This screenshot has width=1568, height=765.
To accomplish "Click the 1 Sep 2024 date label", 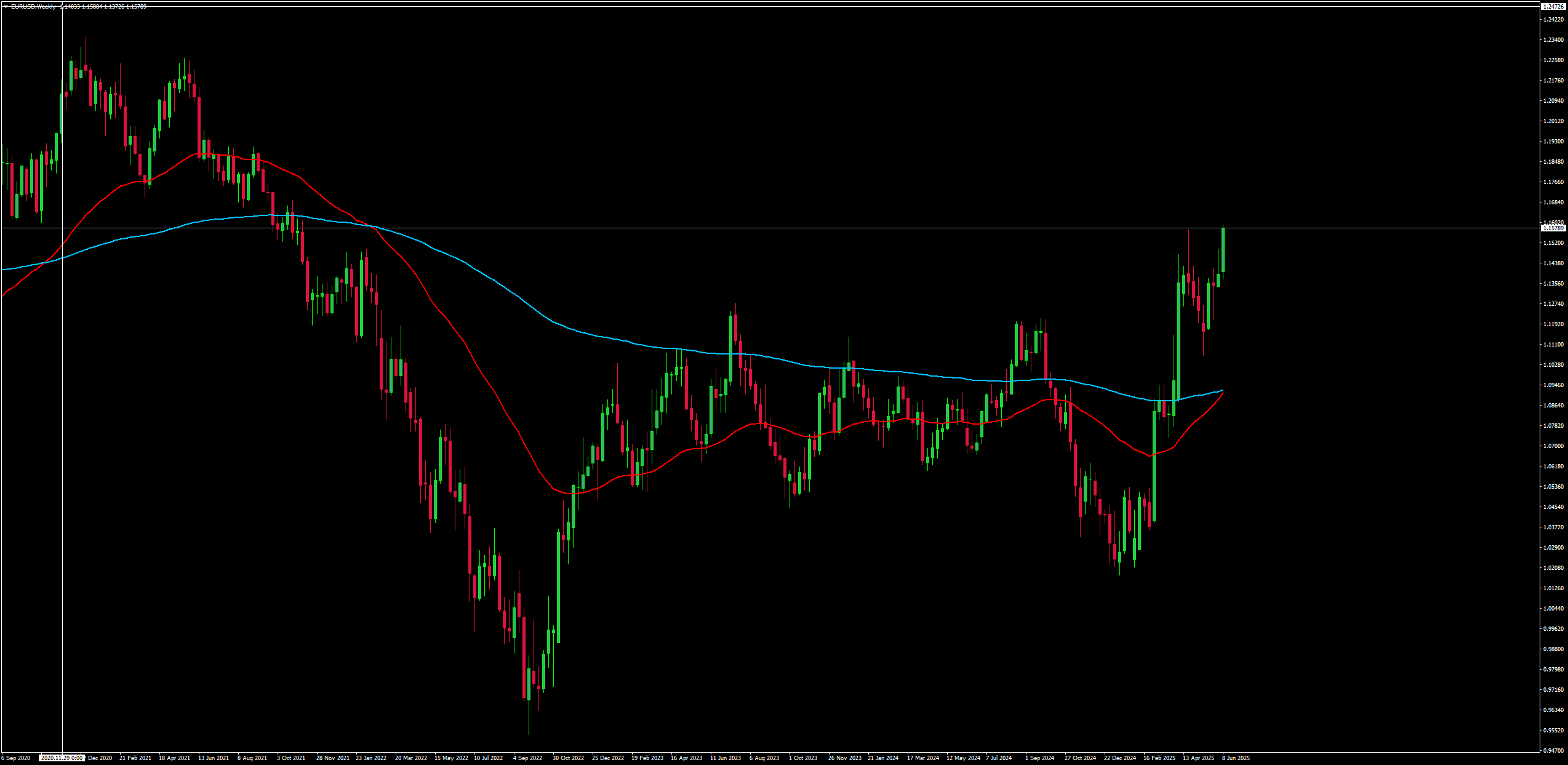I will point(1040,758).
